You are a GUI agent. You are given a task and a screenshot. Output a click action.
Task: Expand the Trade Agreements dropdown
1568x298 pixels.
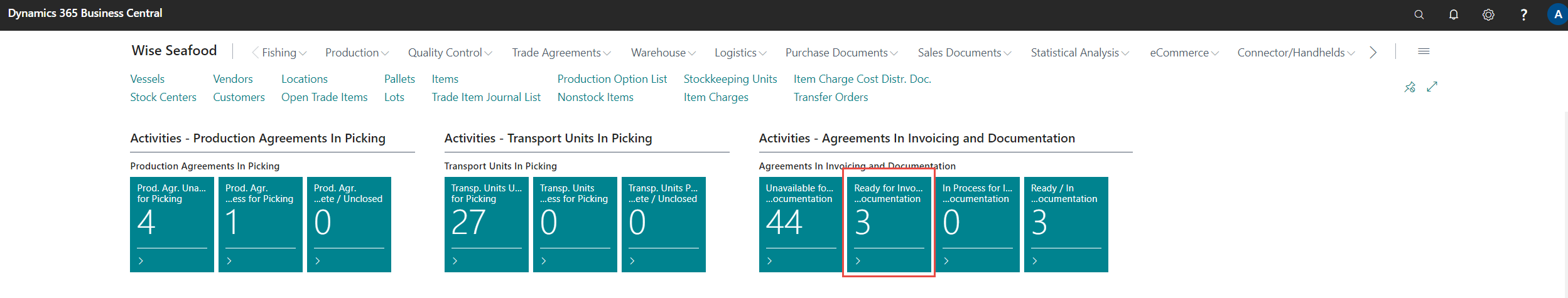click(x=561, y=53)
